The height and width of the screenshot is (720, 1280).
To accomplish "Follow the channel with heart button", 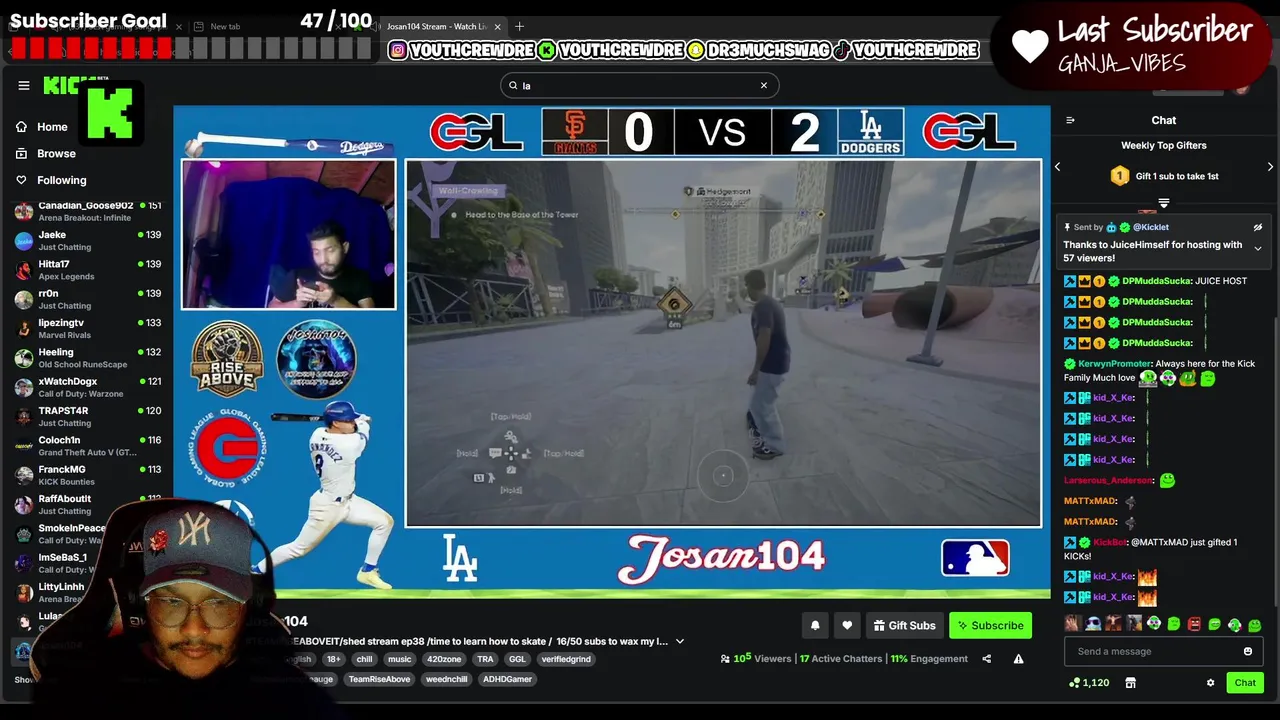I will (847, 626).
